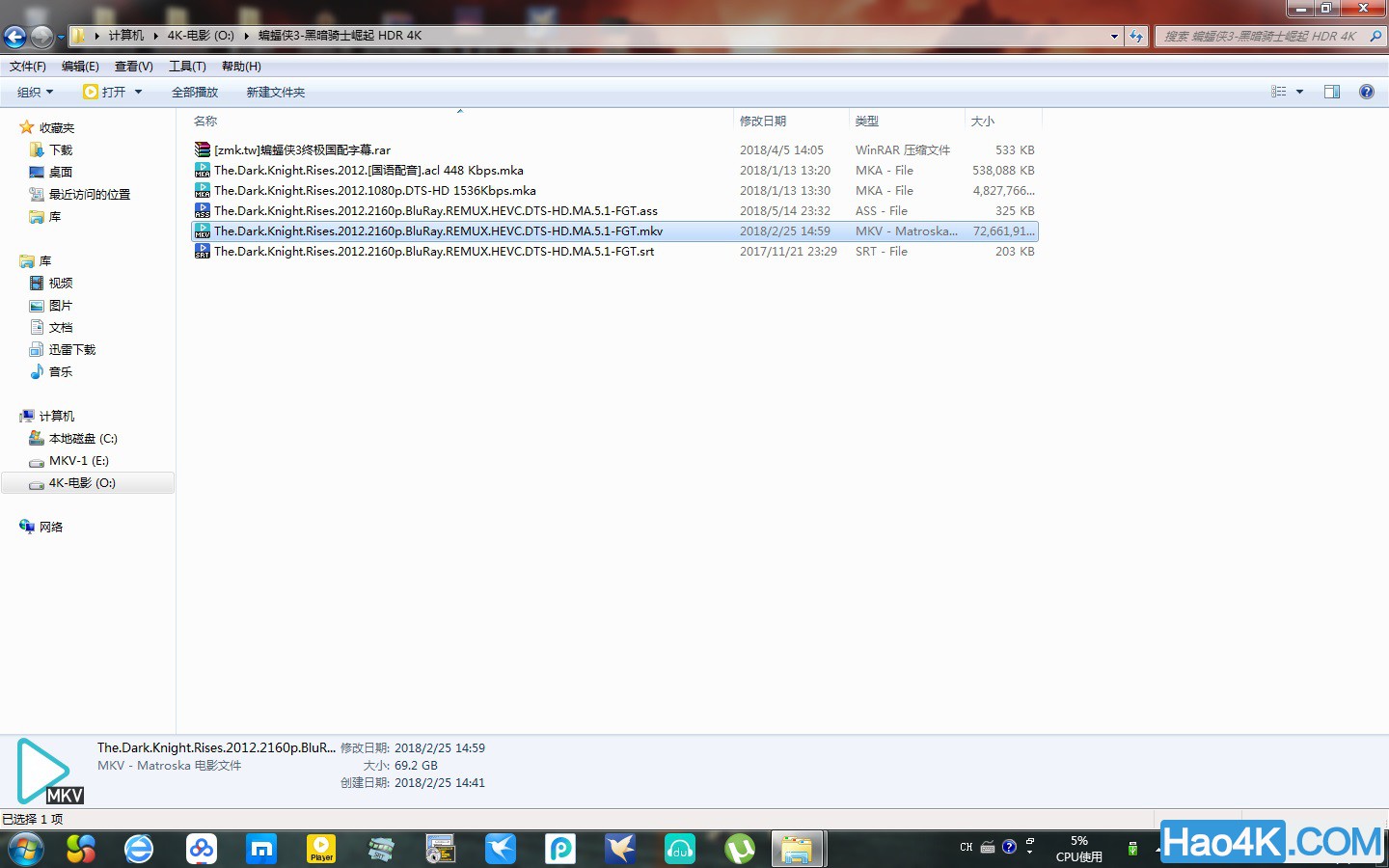Screen dimensions: 1389x868
Task: Click the Back navigation arrow
Action: tap(14, 37)
